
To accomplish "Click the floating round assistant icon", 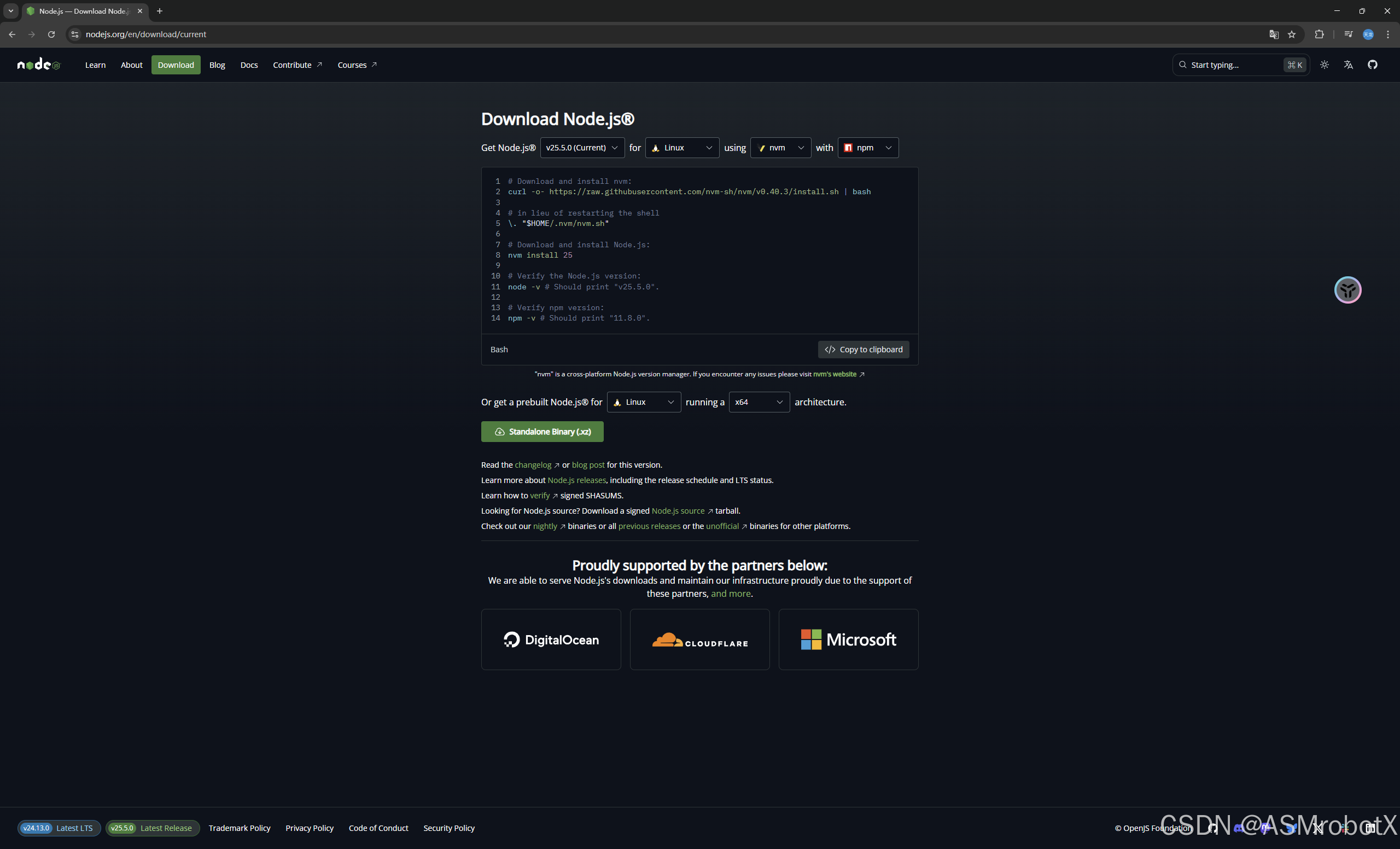I will click(1347, 290).
